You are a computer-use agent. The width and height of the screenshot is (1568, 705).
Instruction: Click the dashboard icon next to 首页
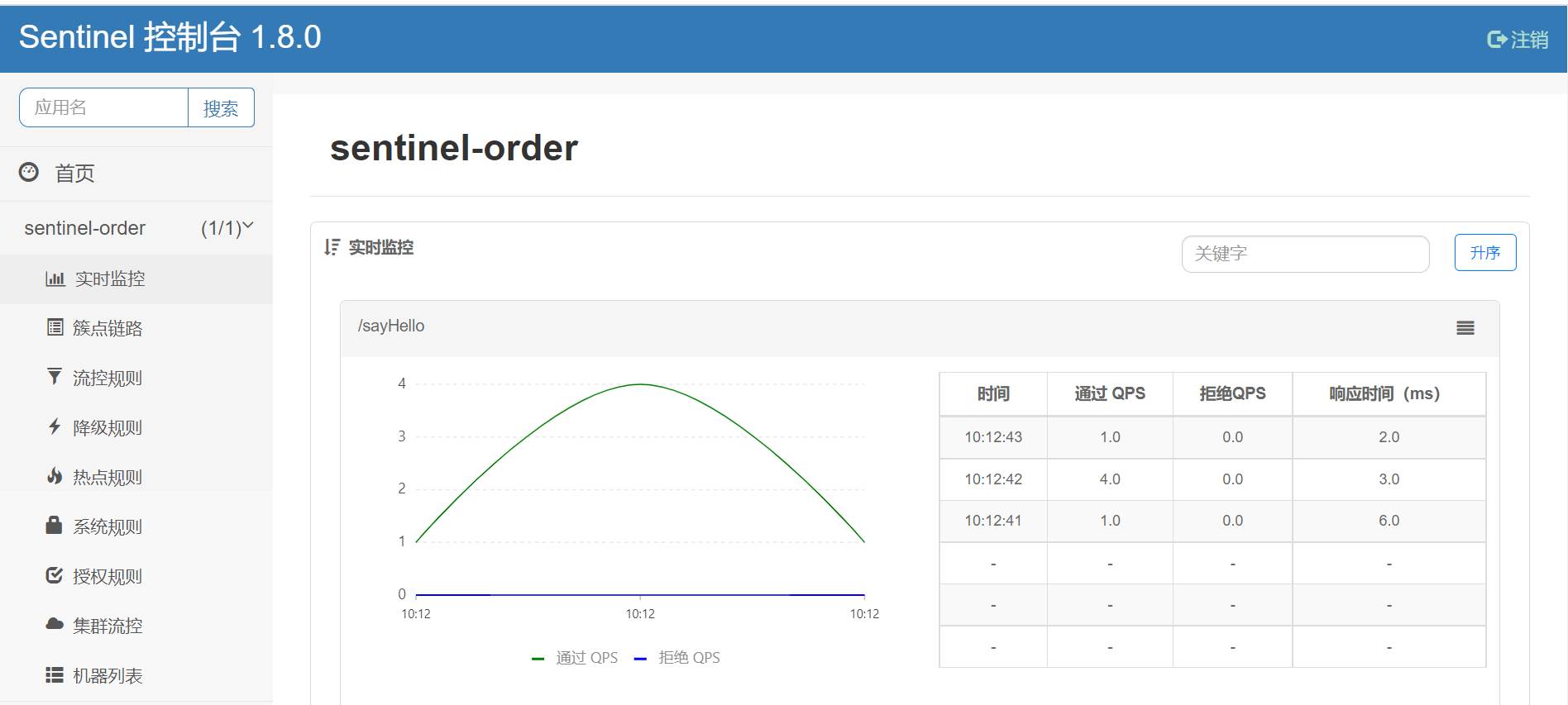29,172
